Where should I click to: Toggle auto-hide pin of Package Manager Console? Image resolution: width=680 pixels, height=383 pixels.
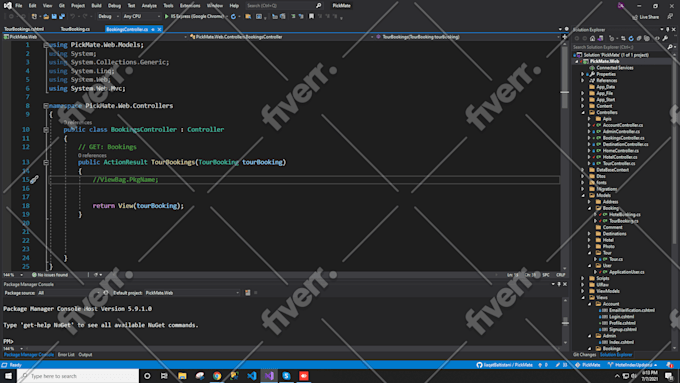pyautogui.click(x=559, y=284)
